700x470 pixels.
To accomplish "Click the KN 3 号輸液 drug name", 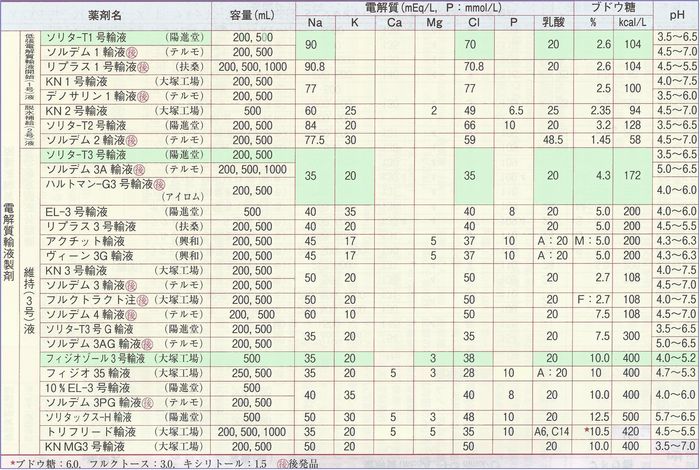I will (x=76, y=270).
